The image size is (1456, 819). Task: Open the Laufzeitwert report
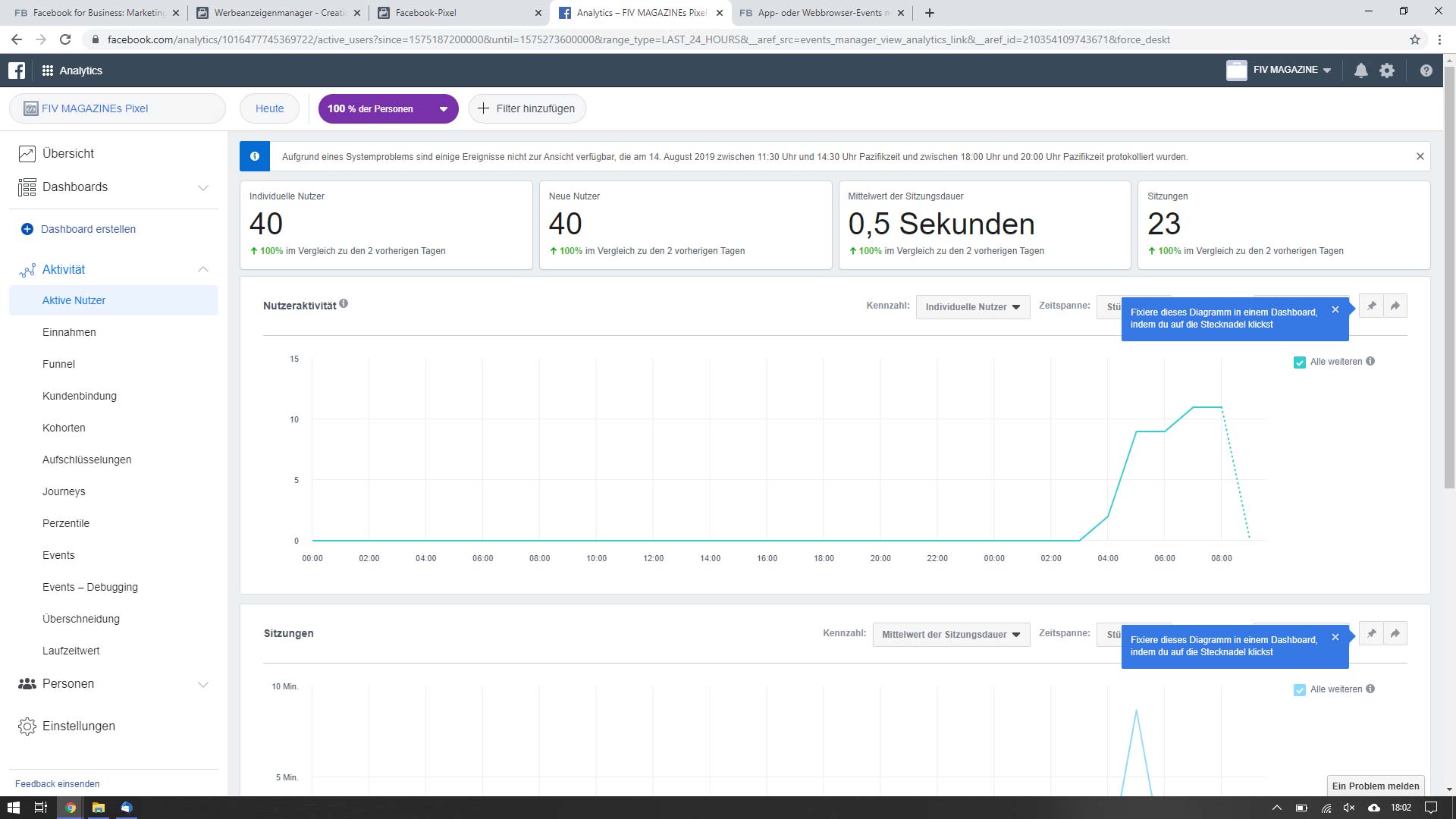coord(71,651)
